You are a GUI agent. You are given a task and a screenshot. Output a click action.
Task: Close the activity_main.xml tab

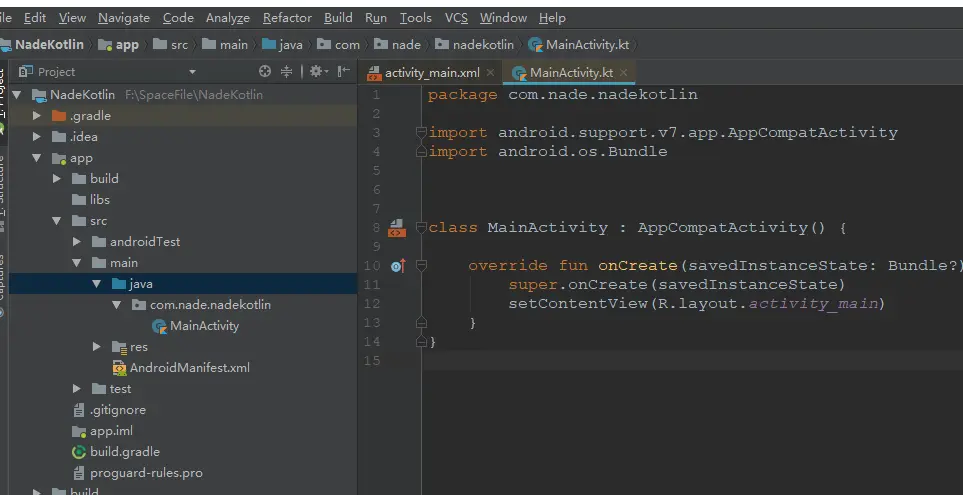pyautogui.click(x=490, y=72)
